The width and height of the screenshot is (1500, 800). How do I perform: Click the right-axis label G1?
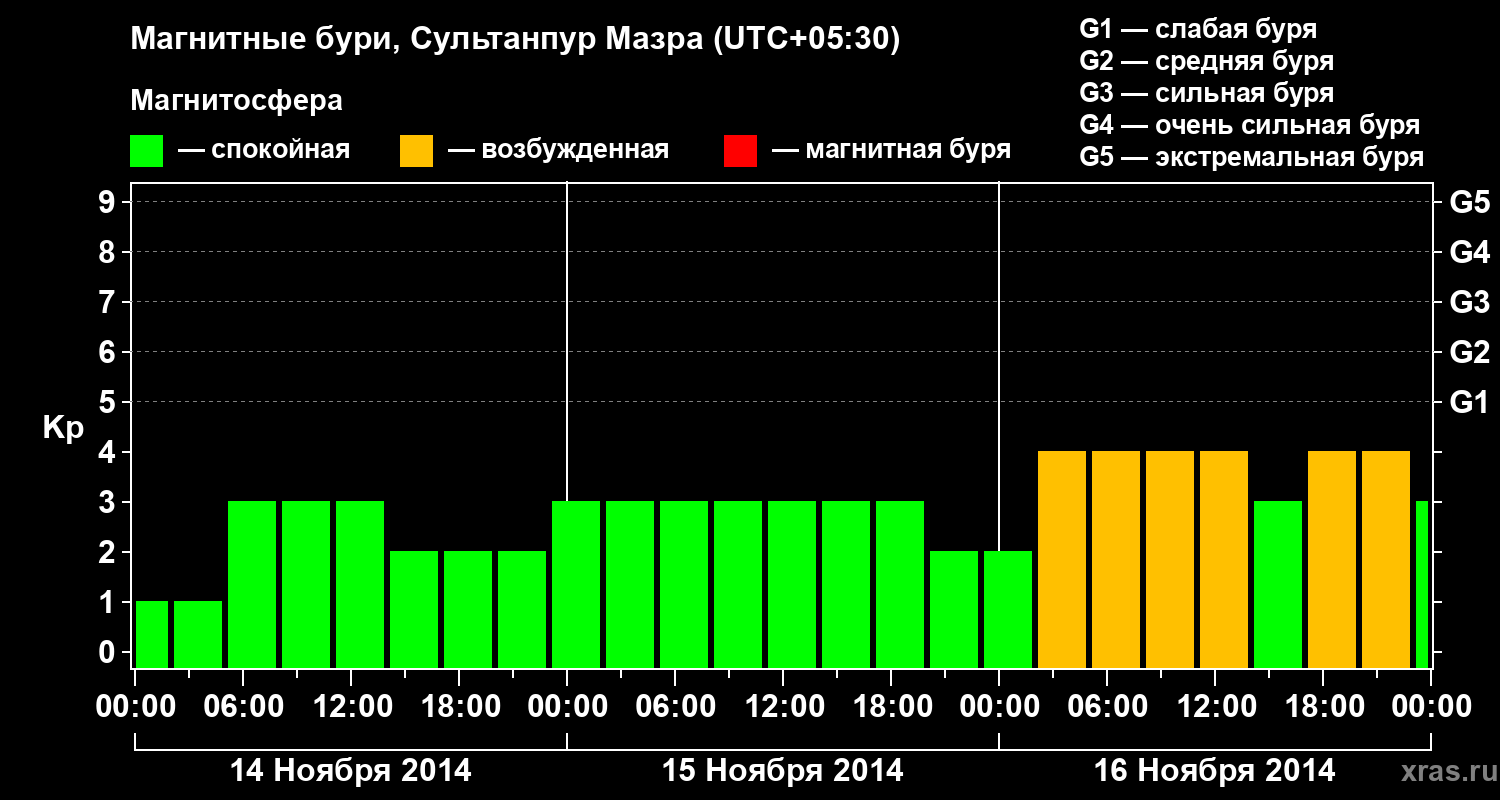click(x=1470, y=402)
